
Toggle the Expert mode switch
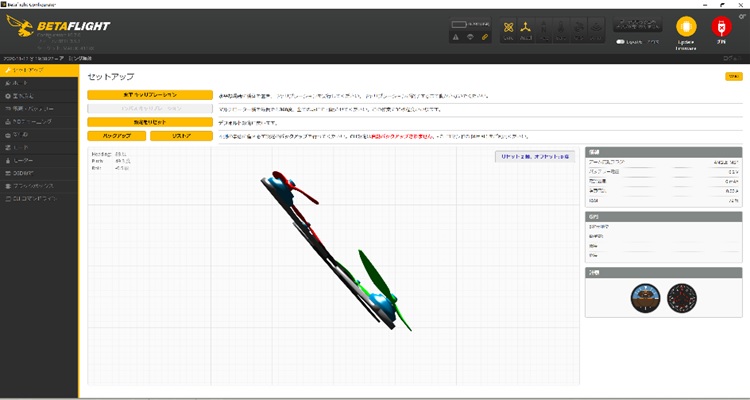pos(620,42)
